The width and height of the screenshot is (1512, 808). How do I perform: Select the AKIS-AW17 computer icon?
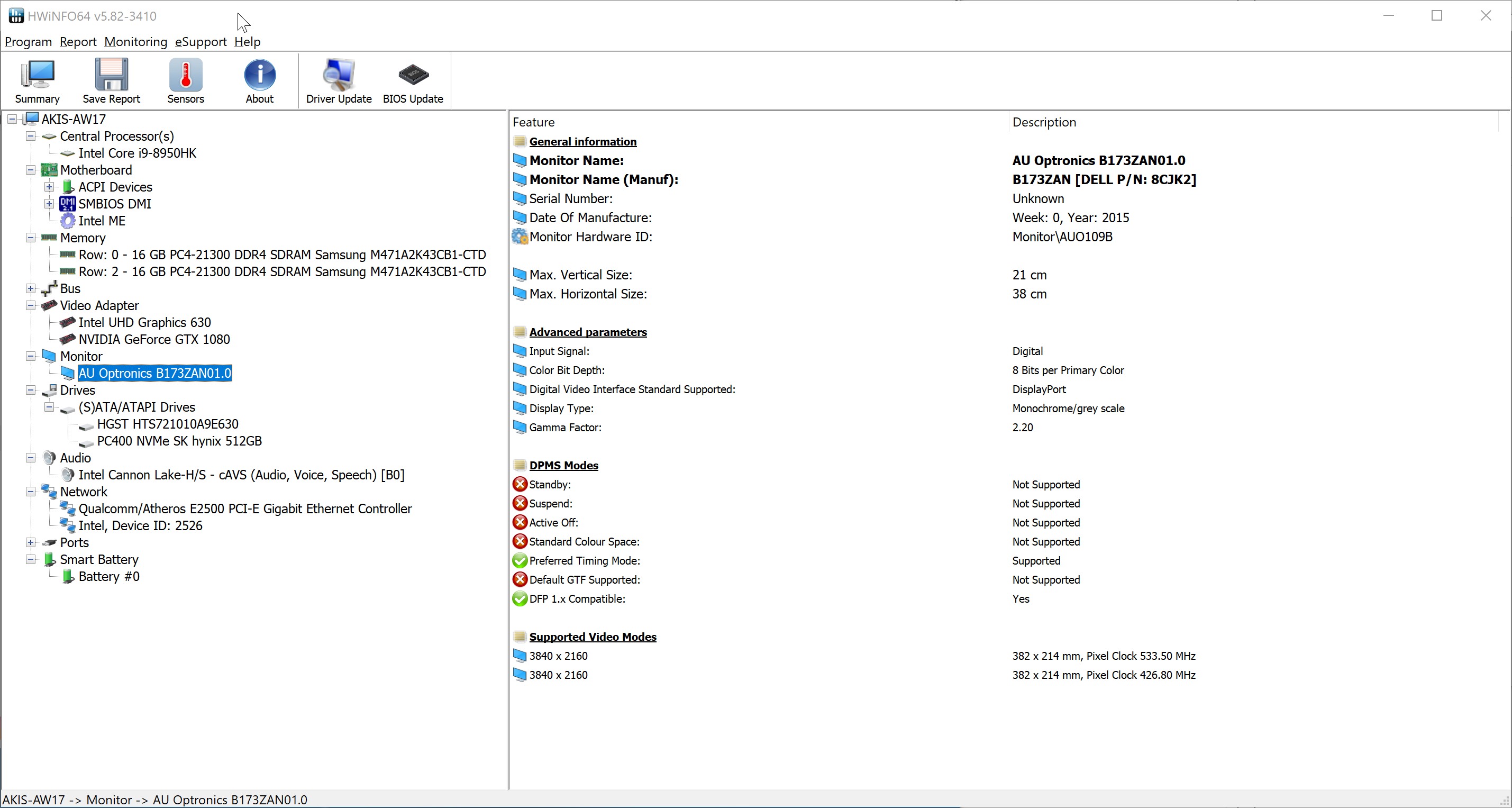(32, 119)
